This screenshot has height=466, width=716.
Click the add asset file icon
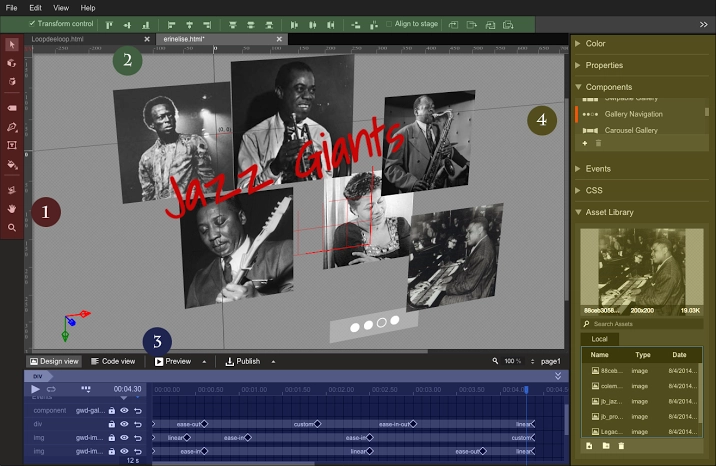[x=589, y=446]
